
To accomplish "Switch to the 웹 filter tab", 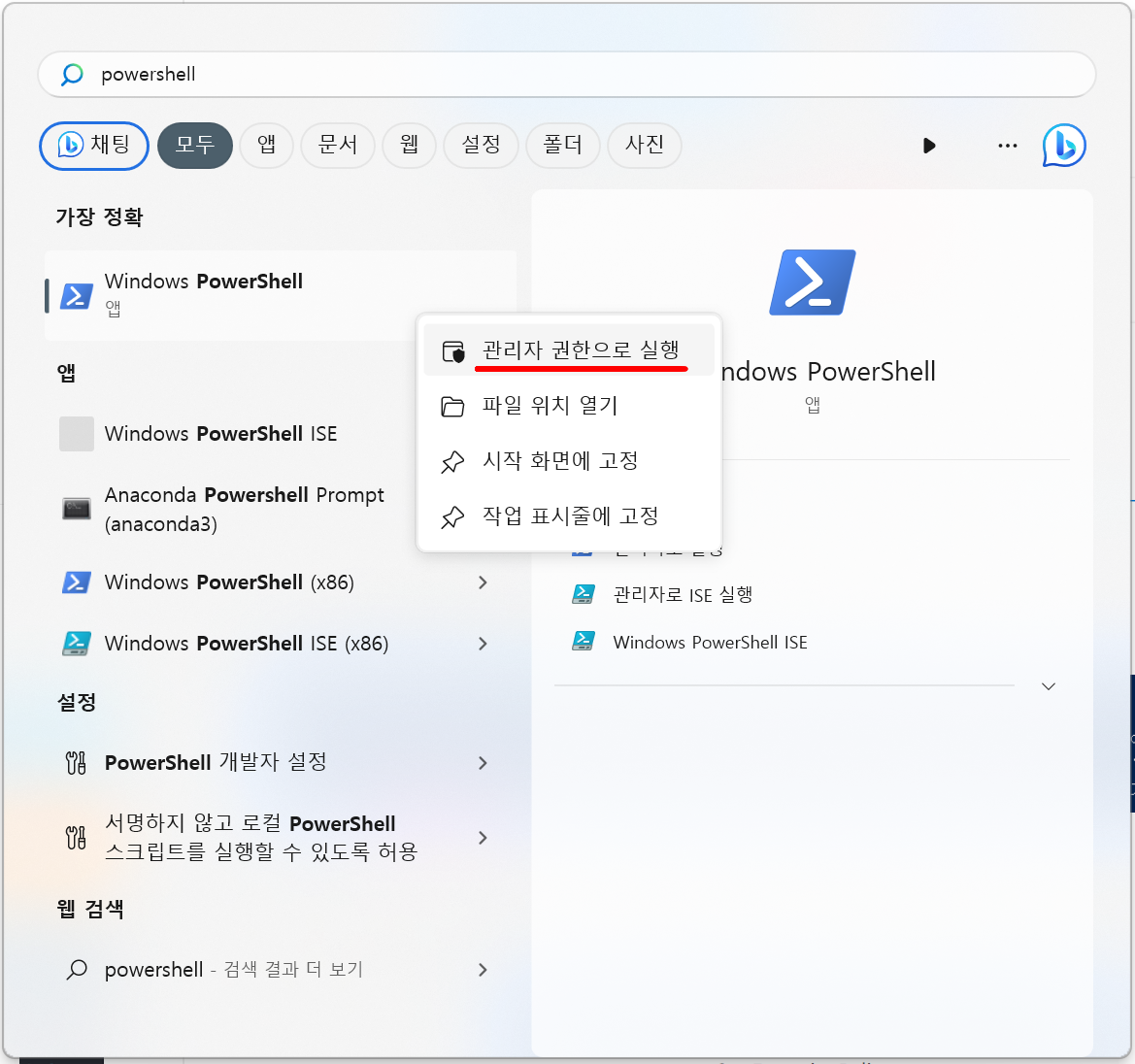I will (x=409, y=146).
